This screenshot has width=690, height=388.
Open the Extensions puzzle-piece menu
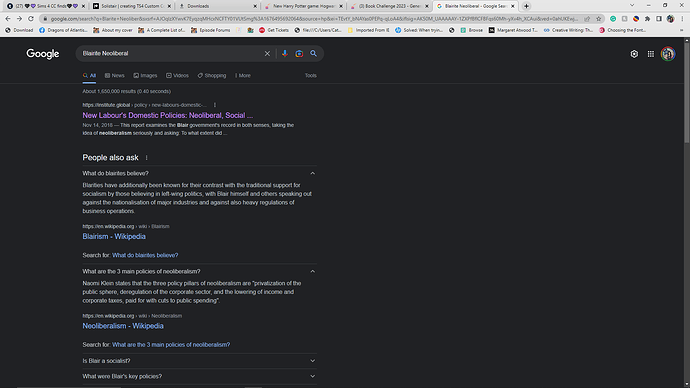[647, 19]
